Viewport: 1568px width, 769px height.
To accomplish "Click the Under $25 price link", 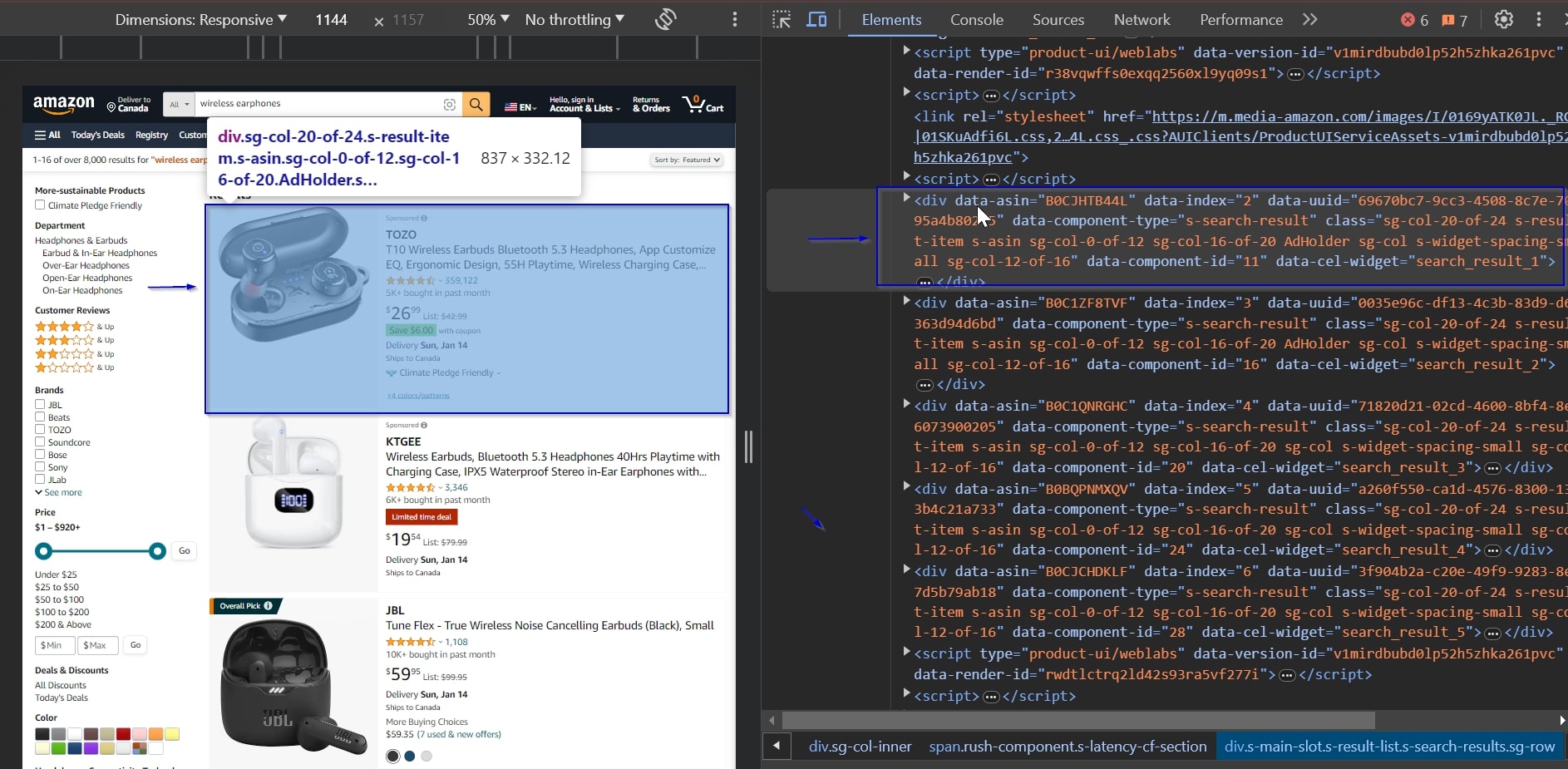I will point(56,574).
